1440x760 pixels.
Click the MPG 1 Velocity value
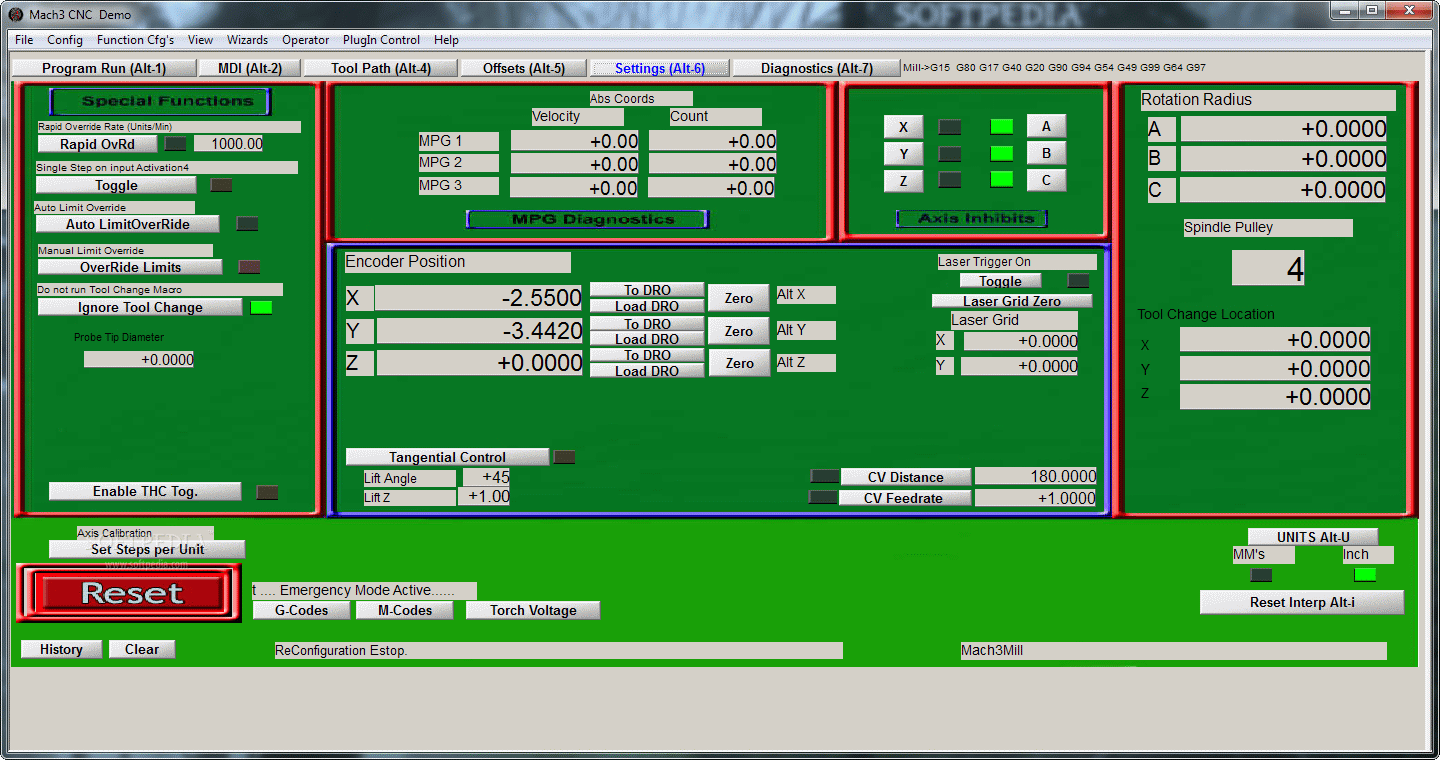tap(575, 141)
